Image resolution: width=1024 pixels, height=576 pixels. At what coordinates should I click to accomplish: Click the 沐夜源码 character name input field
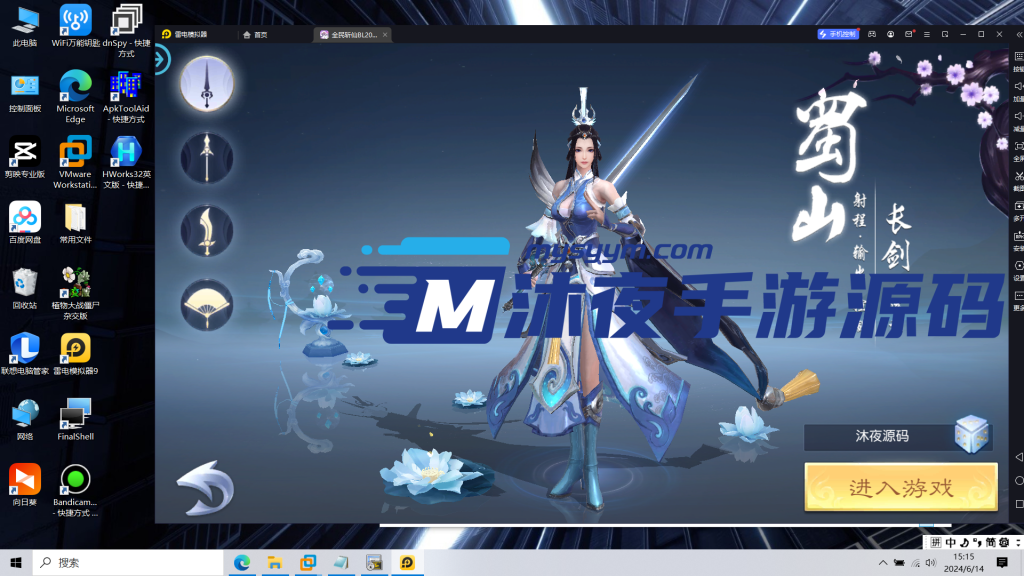click(880, 436)
